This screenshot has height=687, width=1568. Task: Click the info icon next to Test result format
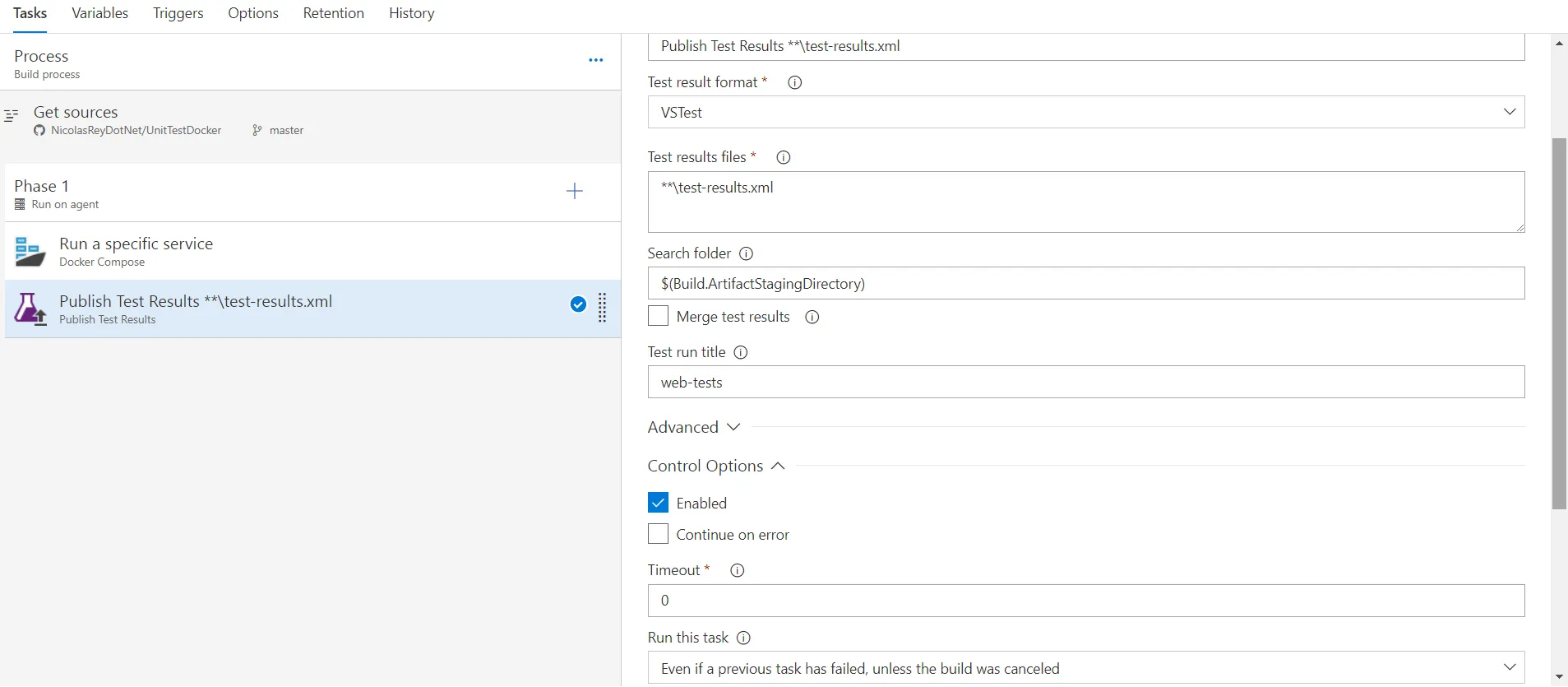pyautogui.click(x=795, y=82)
